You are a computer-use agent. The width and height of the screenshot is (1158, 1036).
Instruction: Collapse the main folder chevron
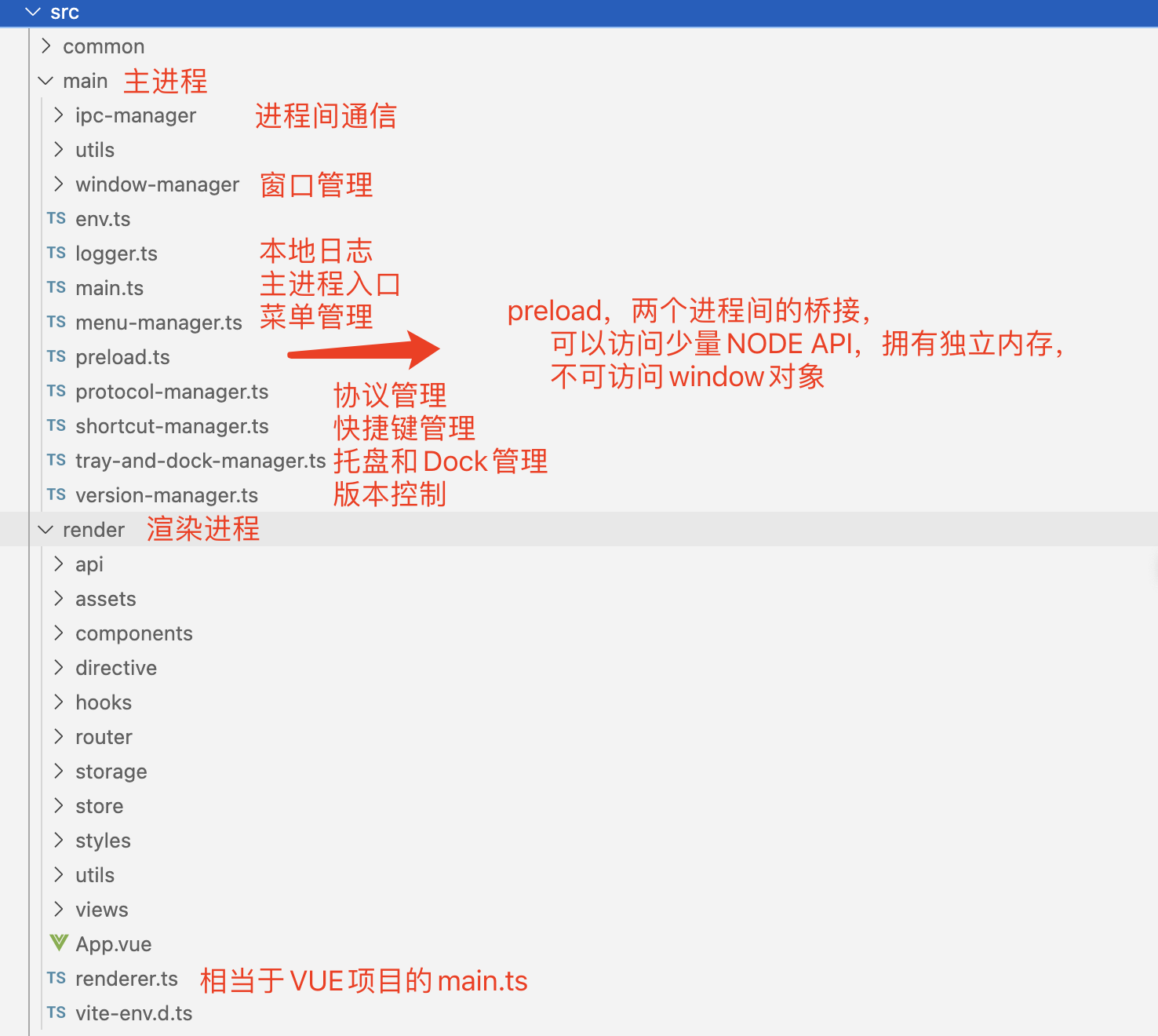tap(46, 81)
